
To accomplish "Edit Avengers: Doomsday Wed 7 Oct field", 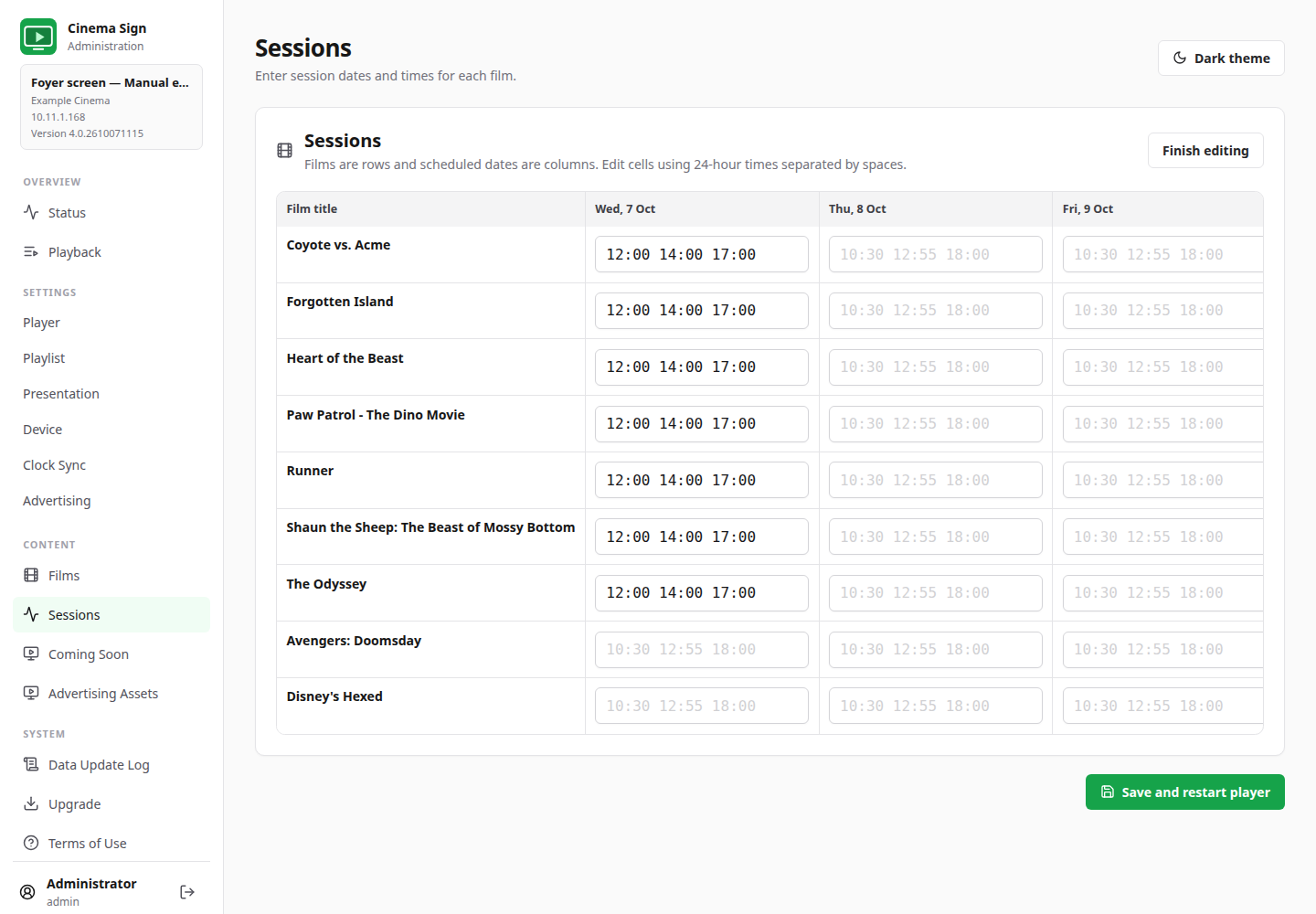I will coord(702,650).
